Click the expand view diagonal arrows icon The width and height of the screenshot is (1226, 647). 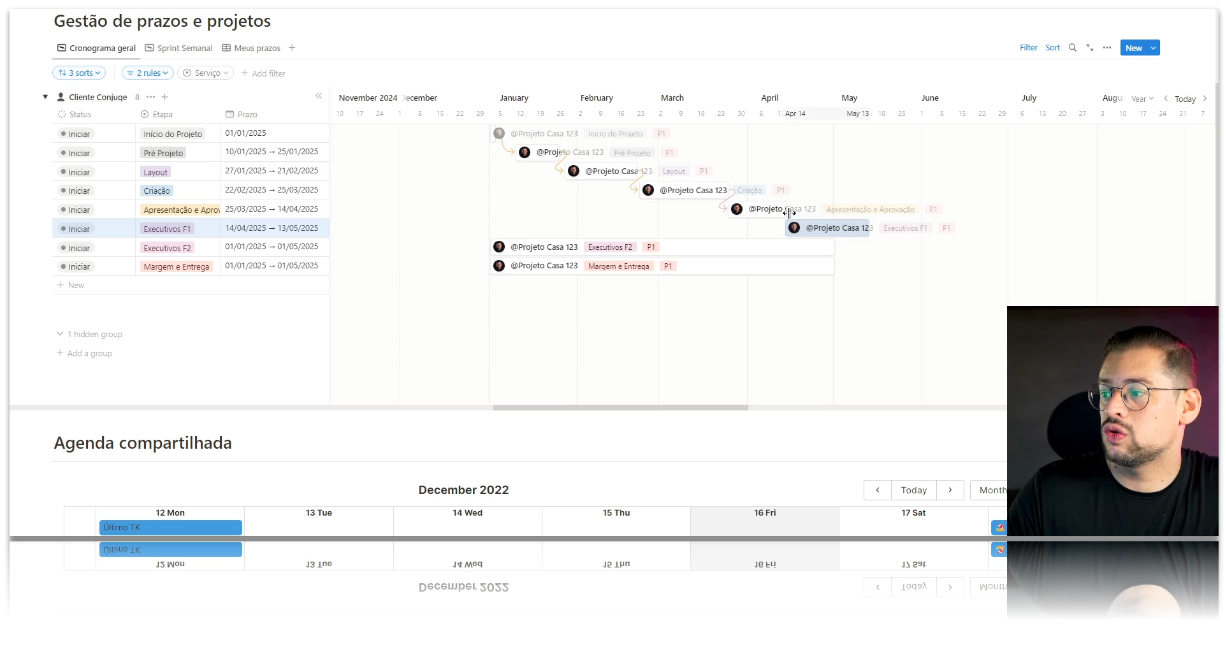(x=1089, y=48)
